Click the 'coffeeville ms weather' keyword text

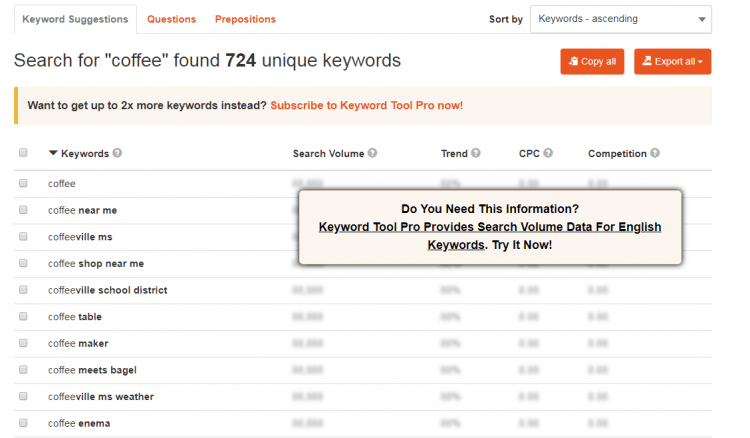(x=101, y=396)
